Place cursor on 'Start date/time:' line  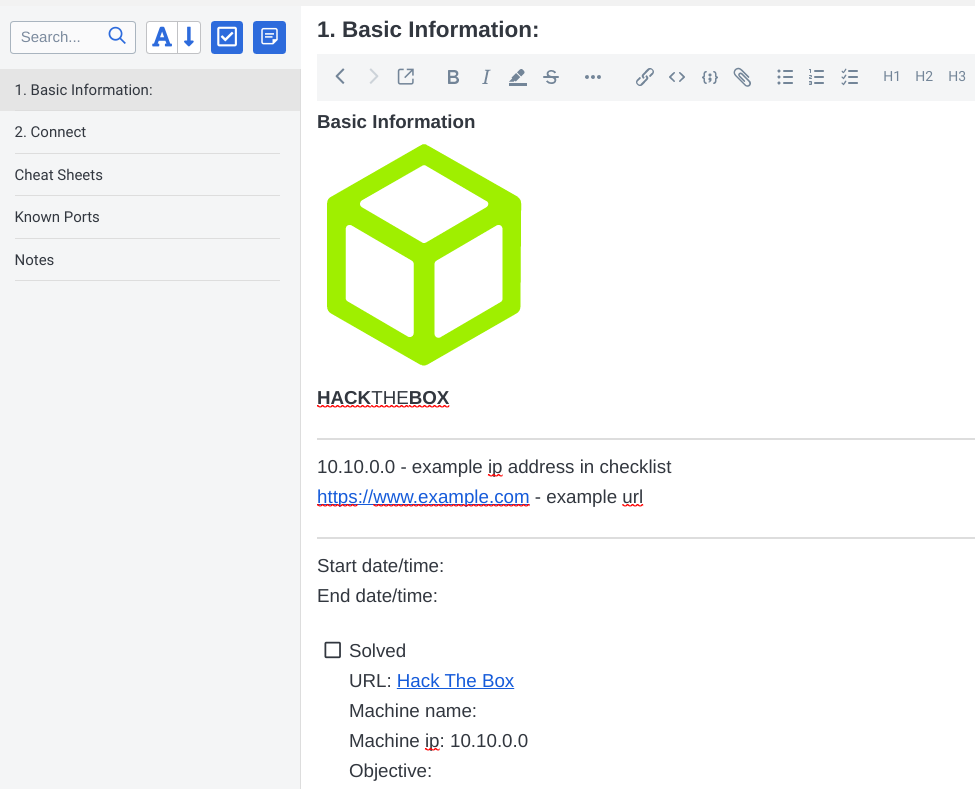(381, 566)
